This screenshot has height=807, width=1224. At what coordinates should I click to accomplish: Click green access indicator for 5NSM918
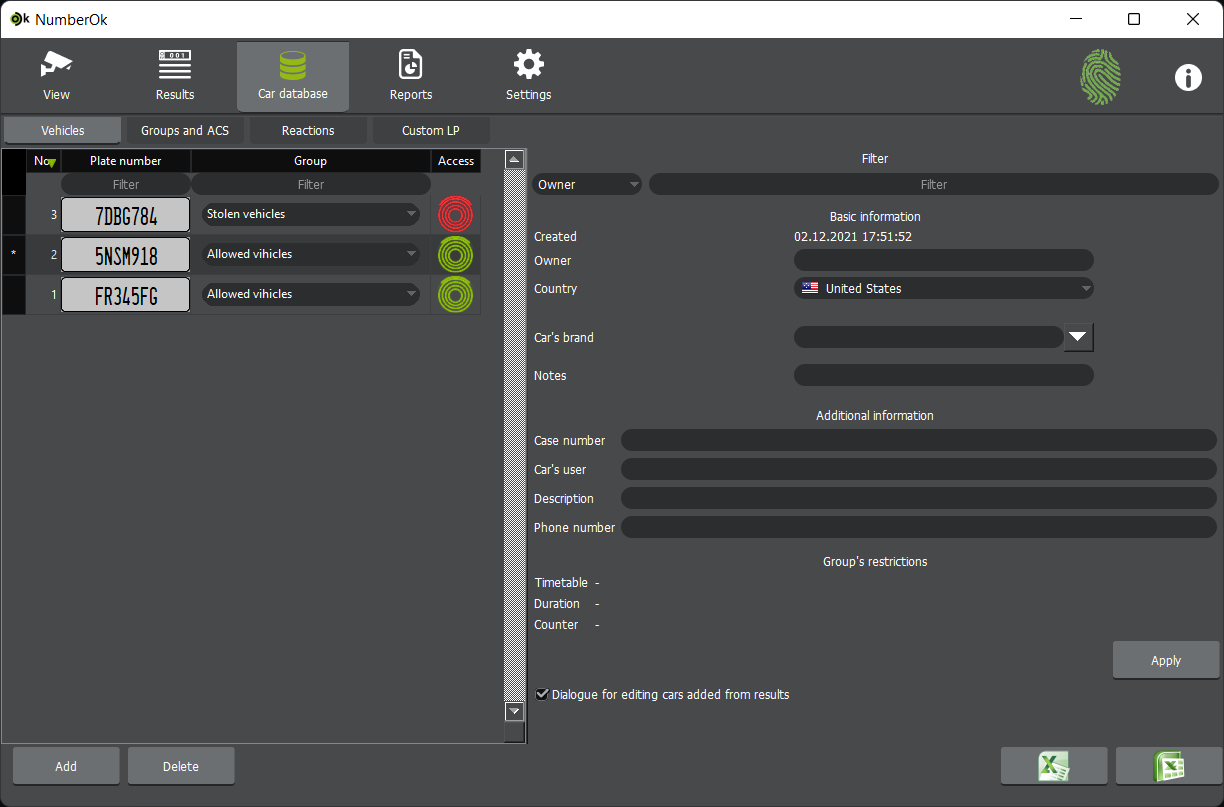456,254
